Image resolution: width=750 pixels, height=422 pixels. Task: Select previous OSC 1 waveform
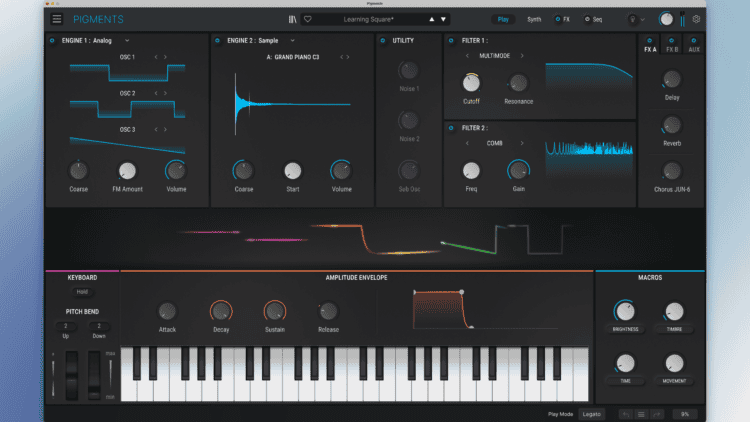[156, 57]
